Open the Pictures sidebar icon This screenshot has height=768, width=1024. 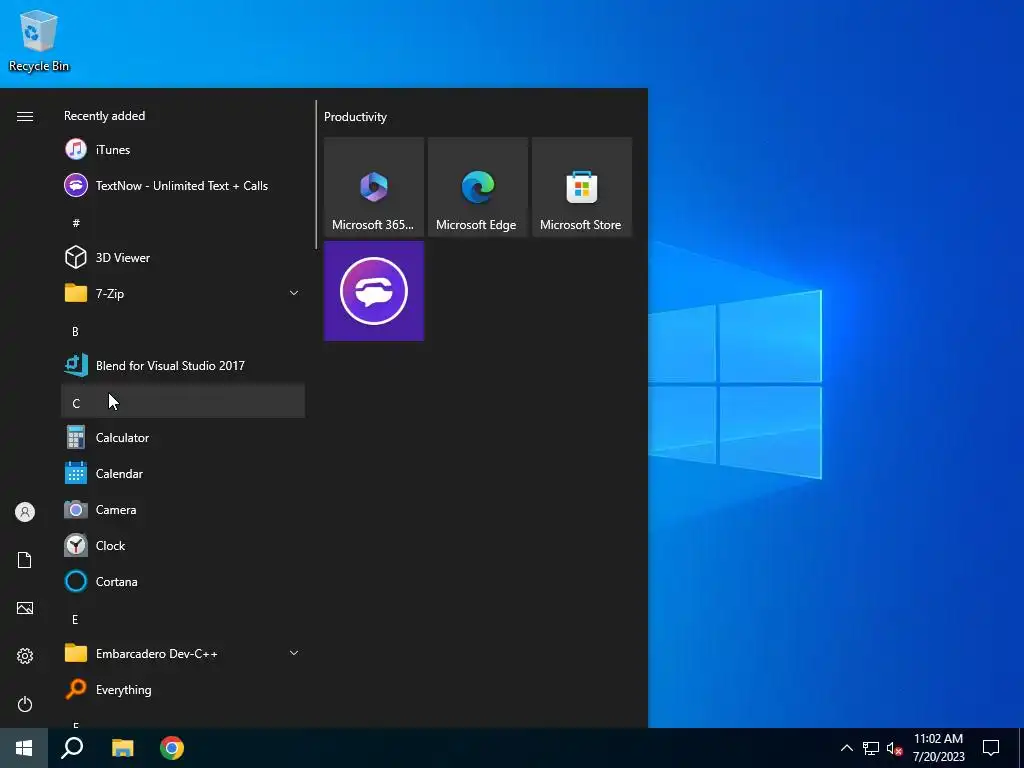[25, 608]
